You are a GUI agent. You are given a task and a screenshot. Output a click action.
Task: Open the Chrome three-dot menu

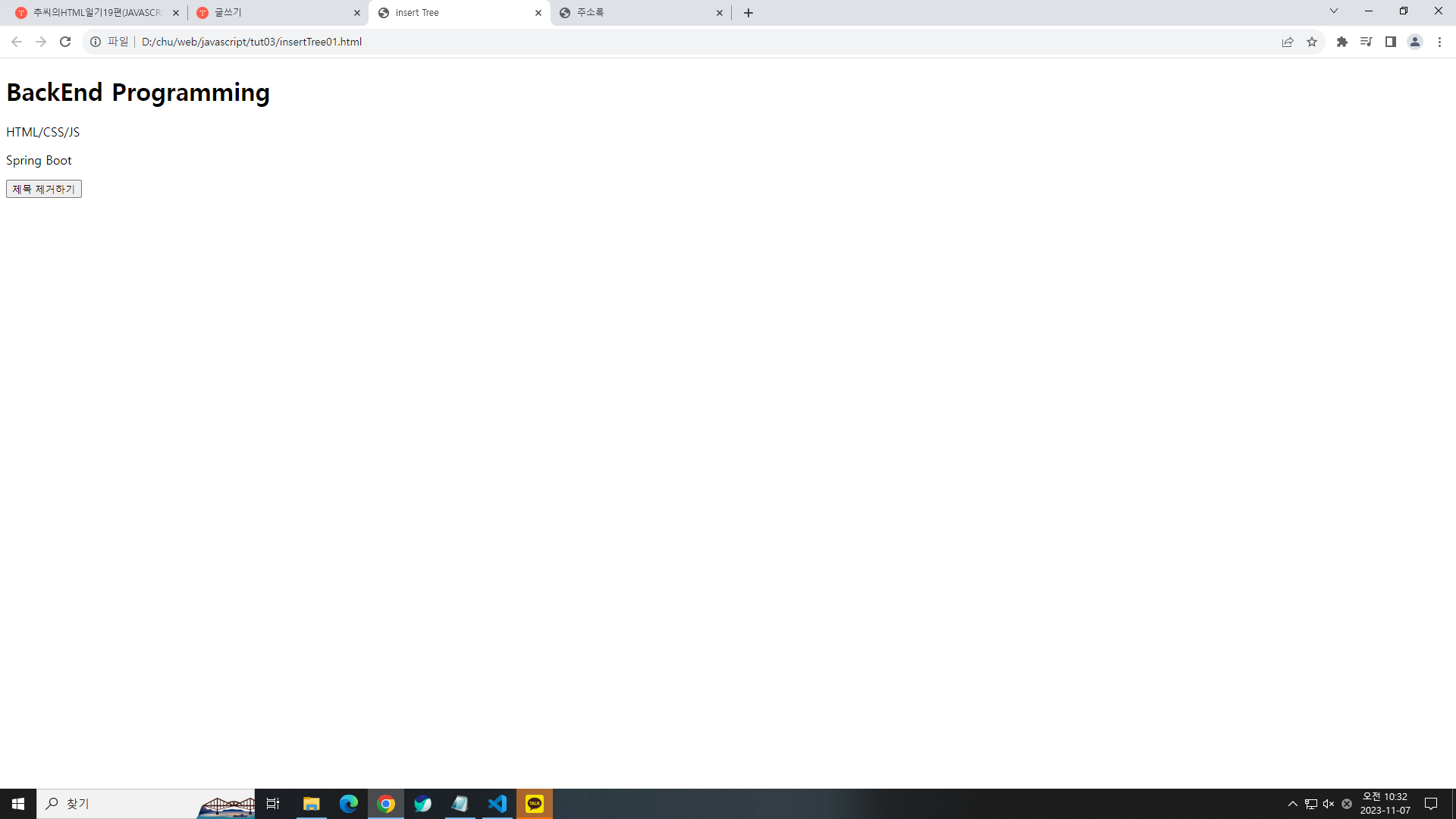pyautogui.click(x=1439, y=42)
